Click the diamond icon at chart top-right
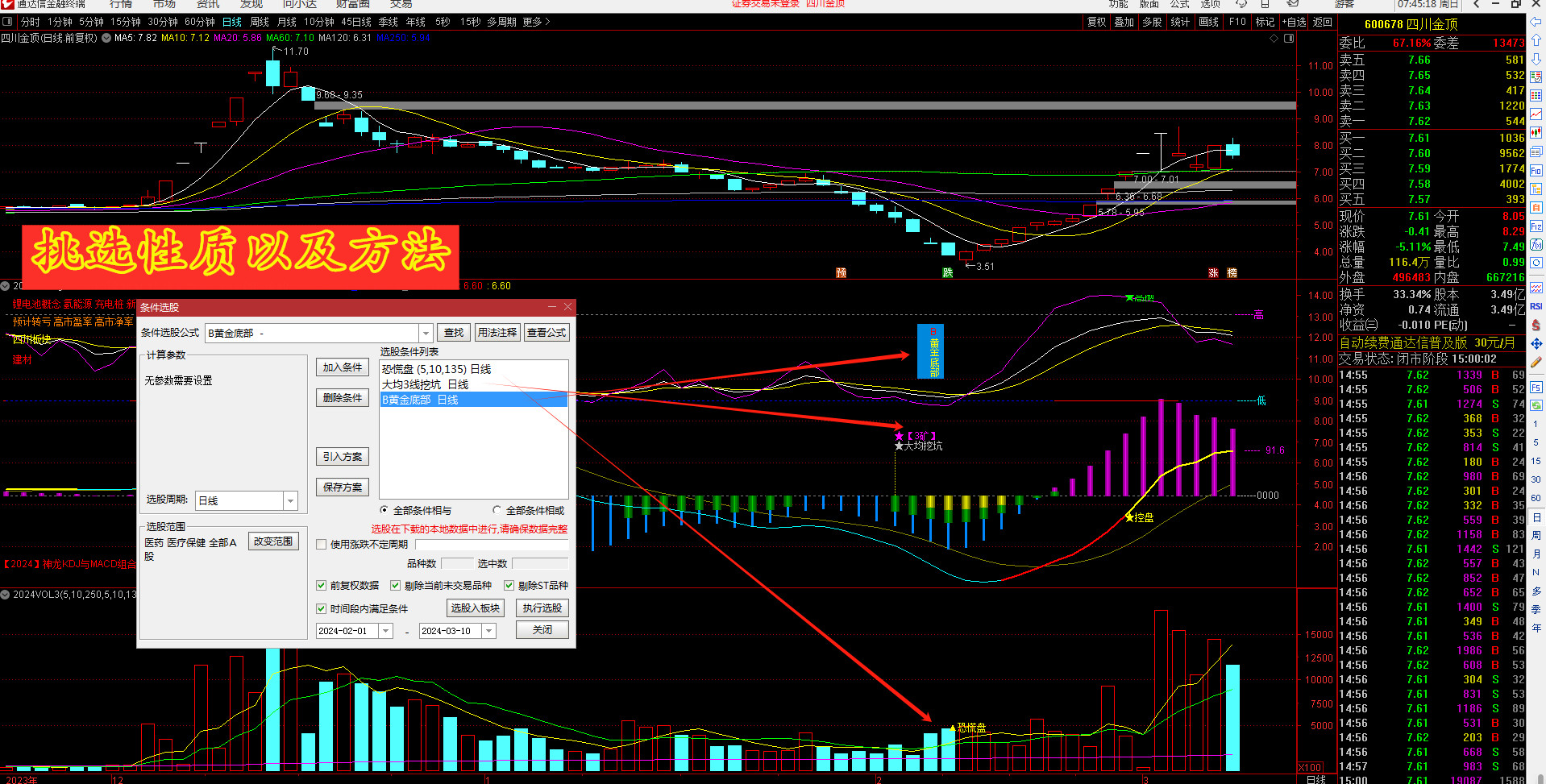 pyautogui.click(x=1274, y=38)
